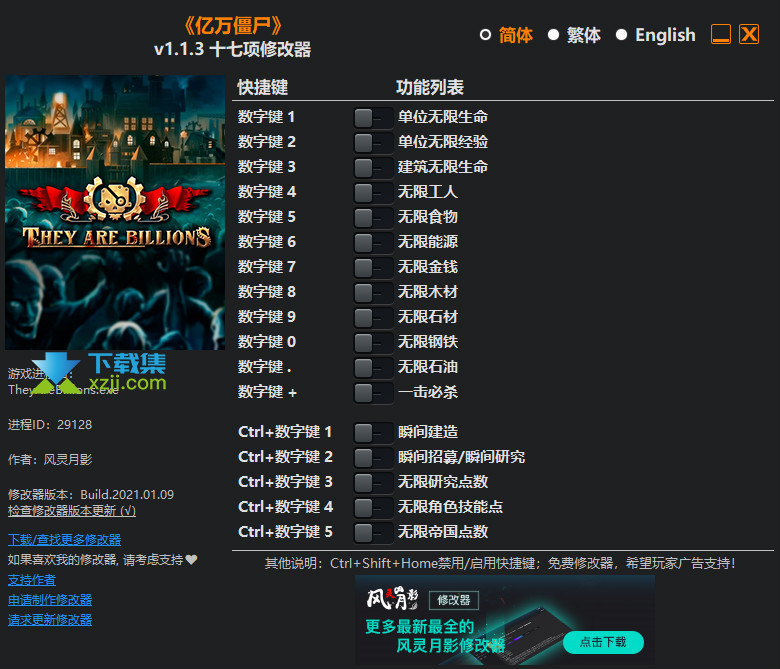
Task: Enable 无限角色技能点 switch
Action: click(x=373, y=507)
